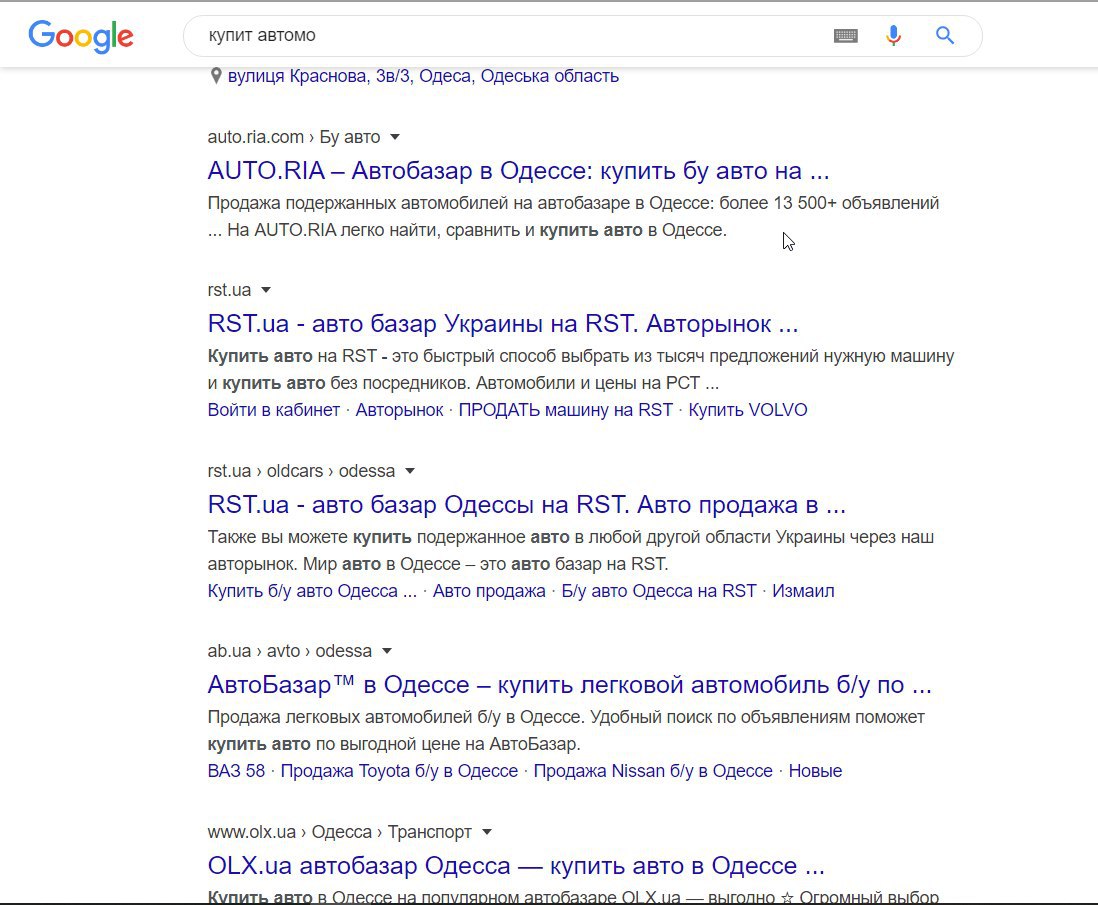Click sitelink Купить б/у авто Одесса

(x=312, y=590)
